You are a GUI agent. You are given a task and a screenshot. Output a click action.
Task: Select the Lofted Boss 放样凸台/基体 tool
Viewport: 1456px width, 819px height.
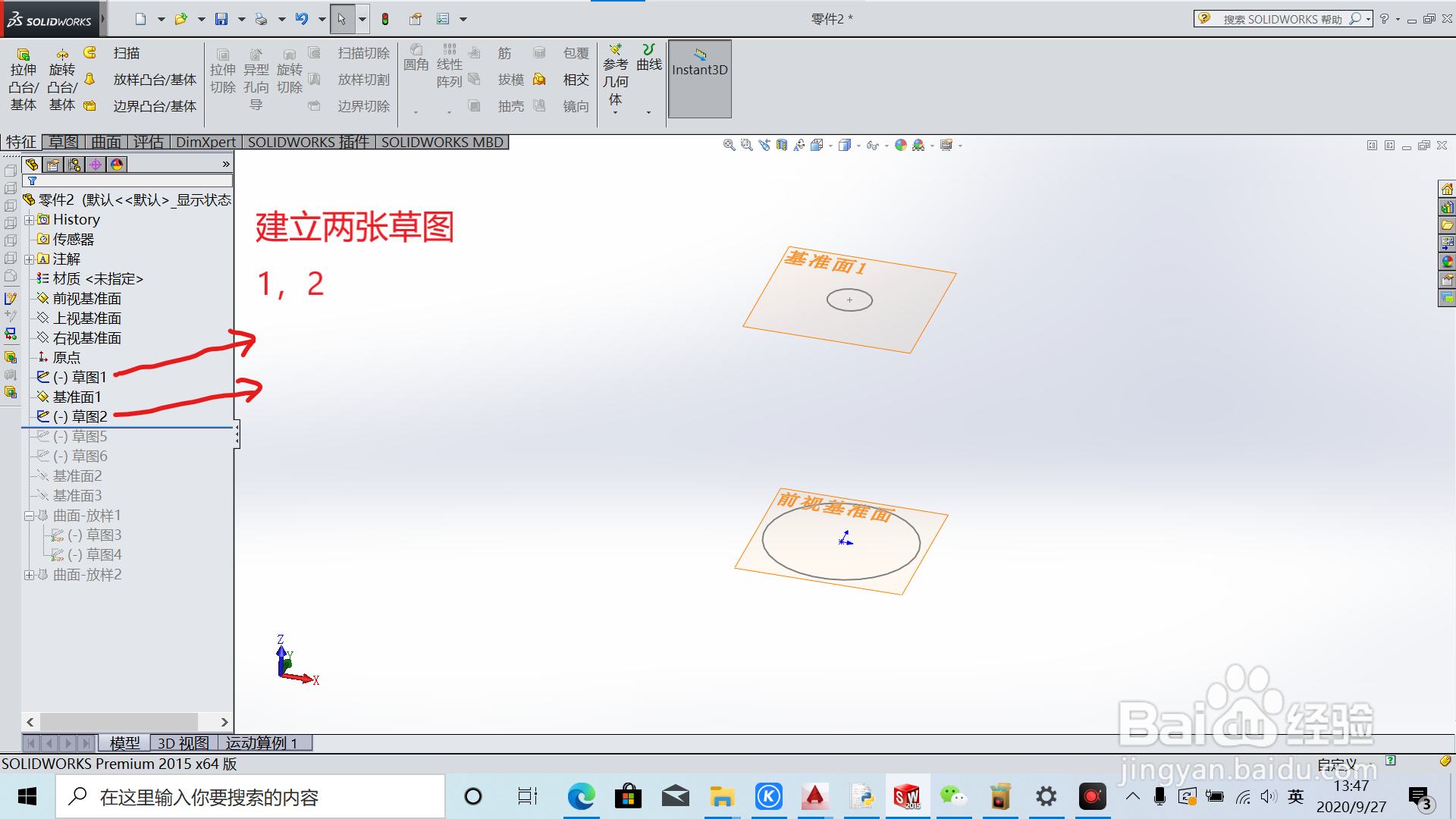[141, 80]
